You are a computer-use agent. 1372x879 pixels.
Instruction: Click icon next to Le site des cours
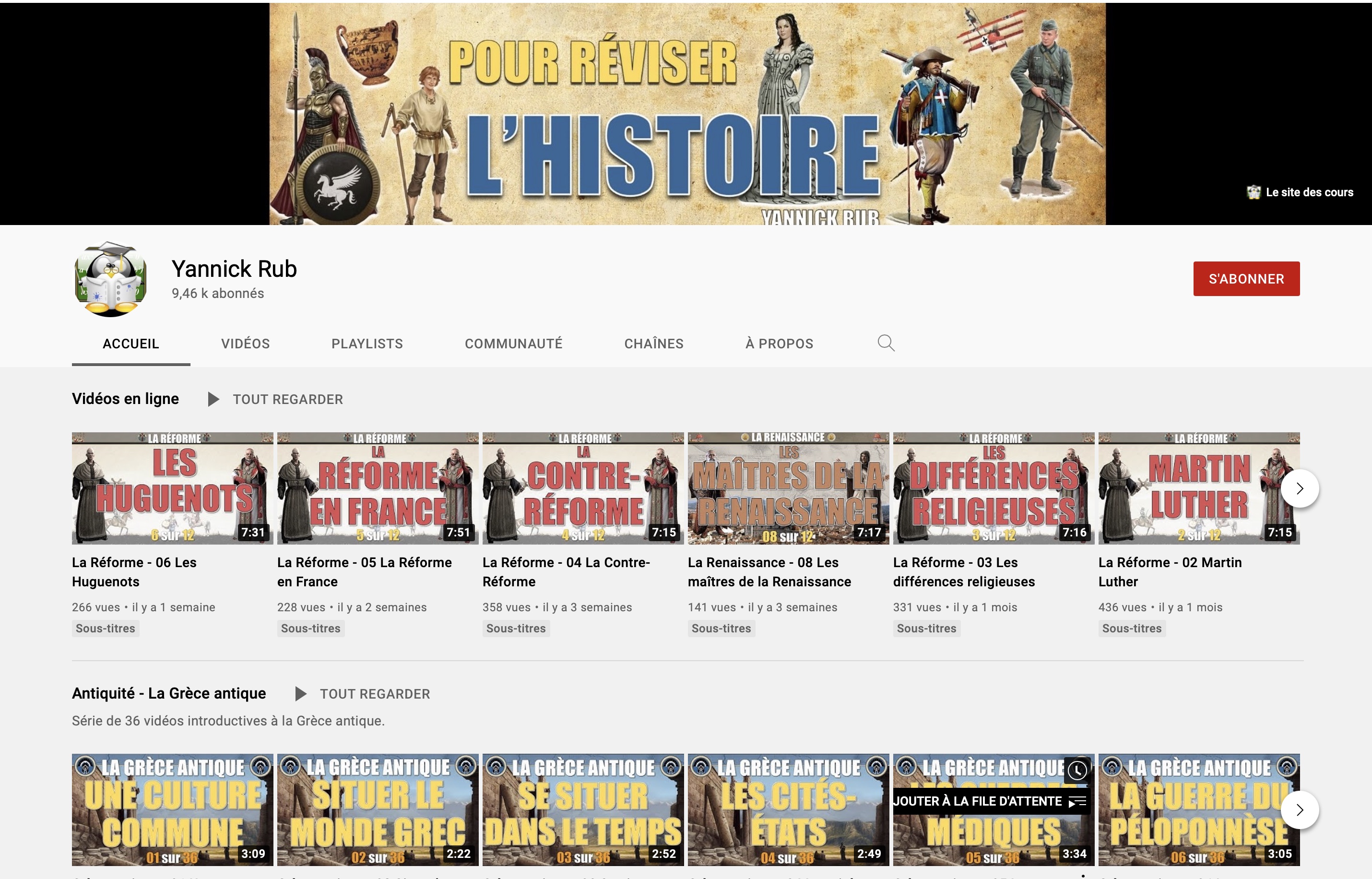pos(1254,192)
